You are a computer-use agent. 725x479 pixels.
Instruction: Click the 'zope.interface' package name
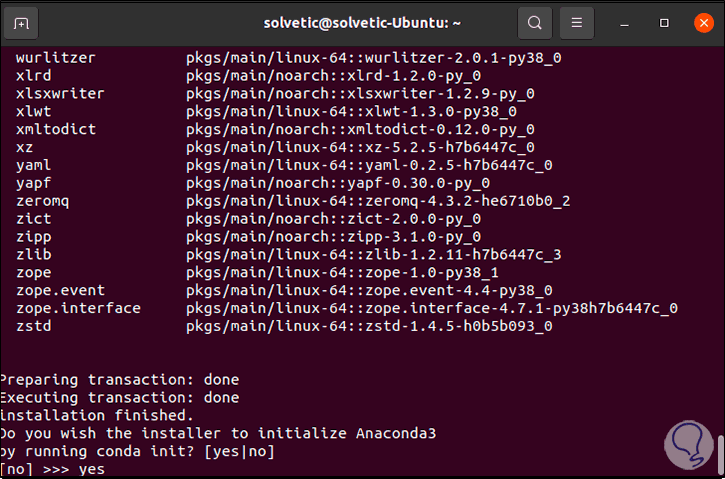[x=78, y=308]
